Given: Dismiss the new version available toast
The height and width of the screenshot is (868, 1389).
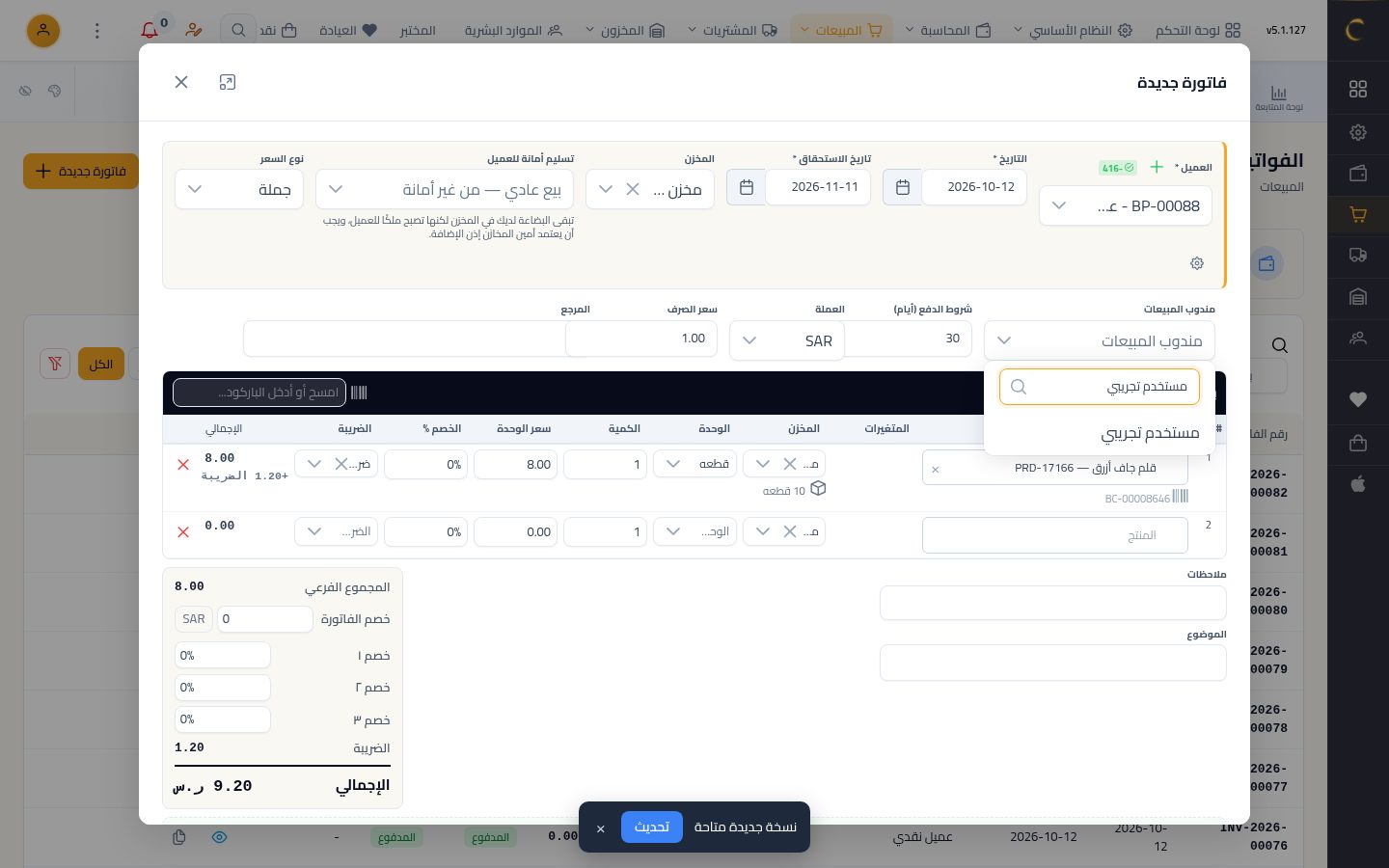Looking at the screenshot, I should [x=600, y=828].
